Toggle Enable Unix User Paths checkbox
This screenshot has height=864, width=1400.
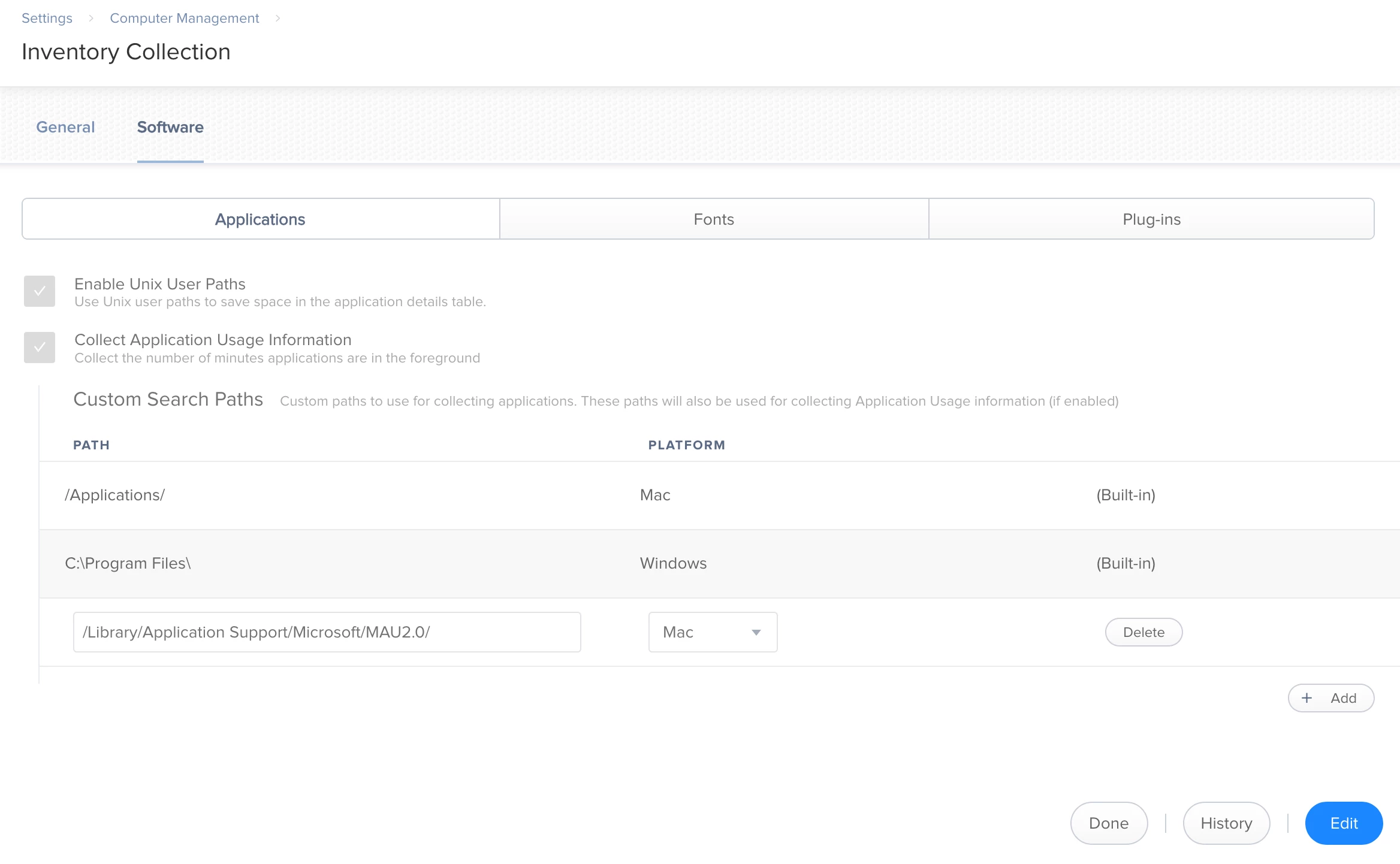(40, 291)
